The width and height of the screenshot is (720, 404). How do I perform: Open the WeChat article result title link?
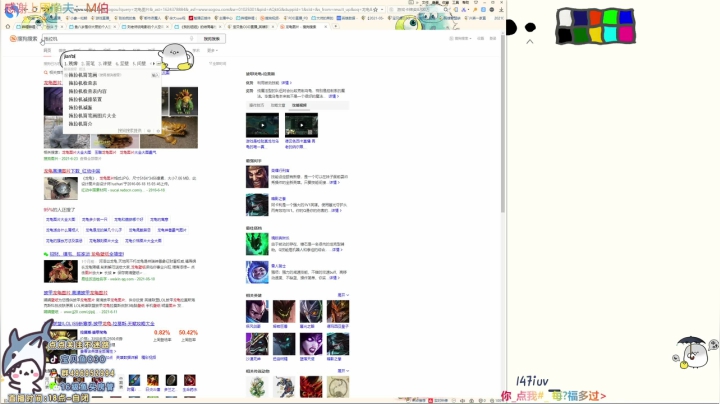tap(87, 254)
